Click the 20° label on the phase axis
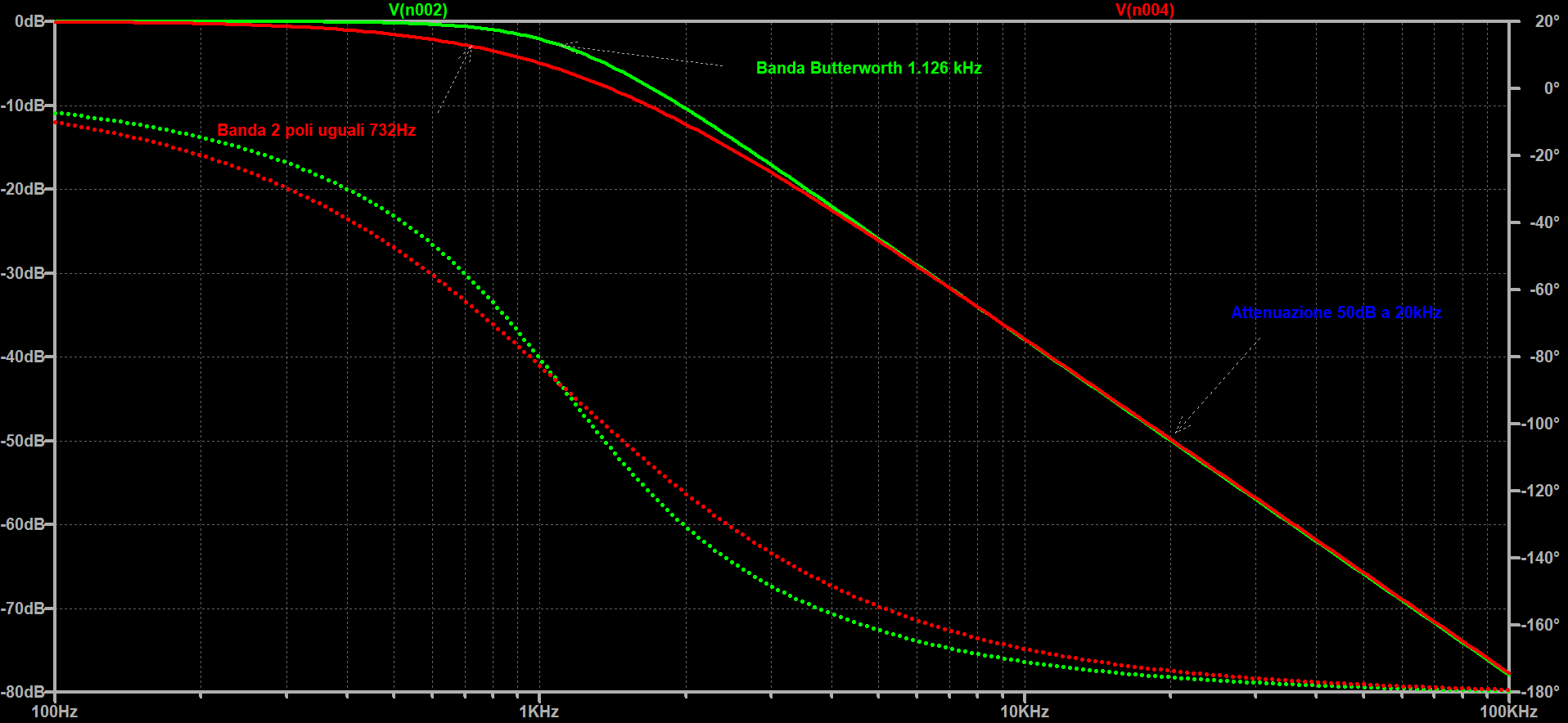 [1547, 21]
